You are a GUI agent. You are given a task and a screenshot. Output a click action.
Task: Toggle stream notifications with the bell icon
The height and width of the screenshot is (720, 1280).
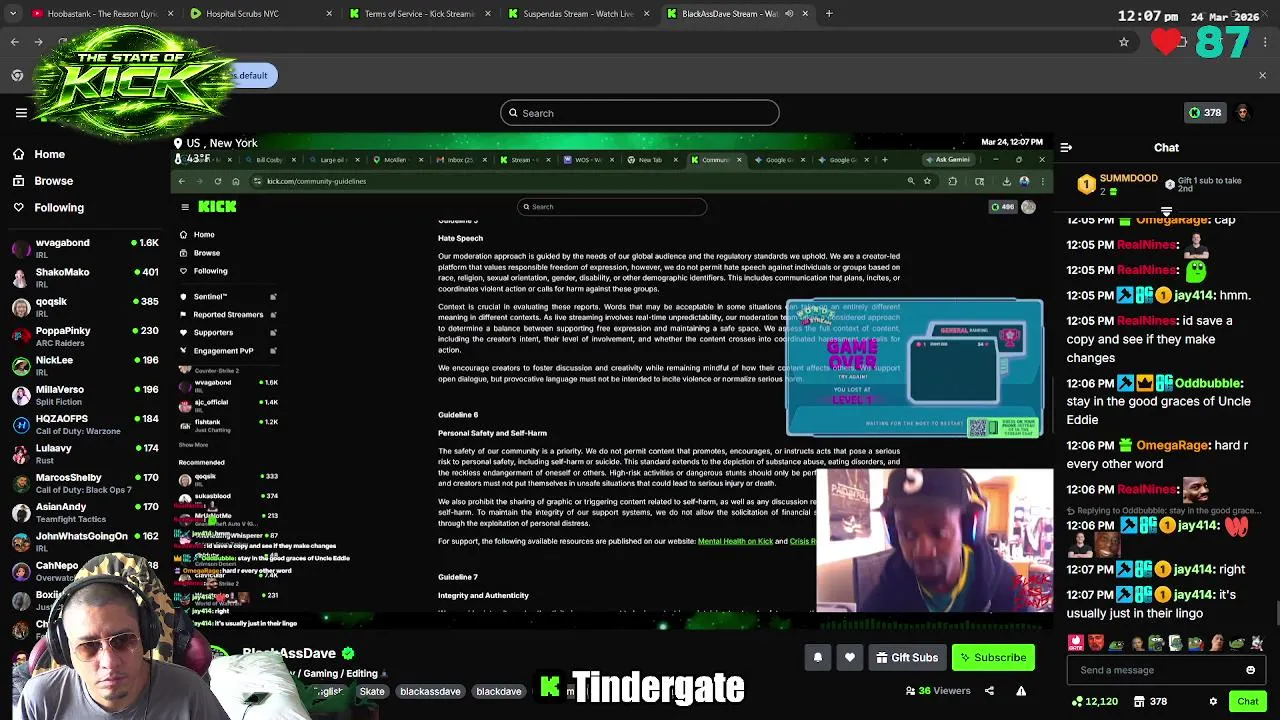(817, 657)
